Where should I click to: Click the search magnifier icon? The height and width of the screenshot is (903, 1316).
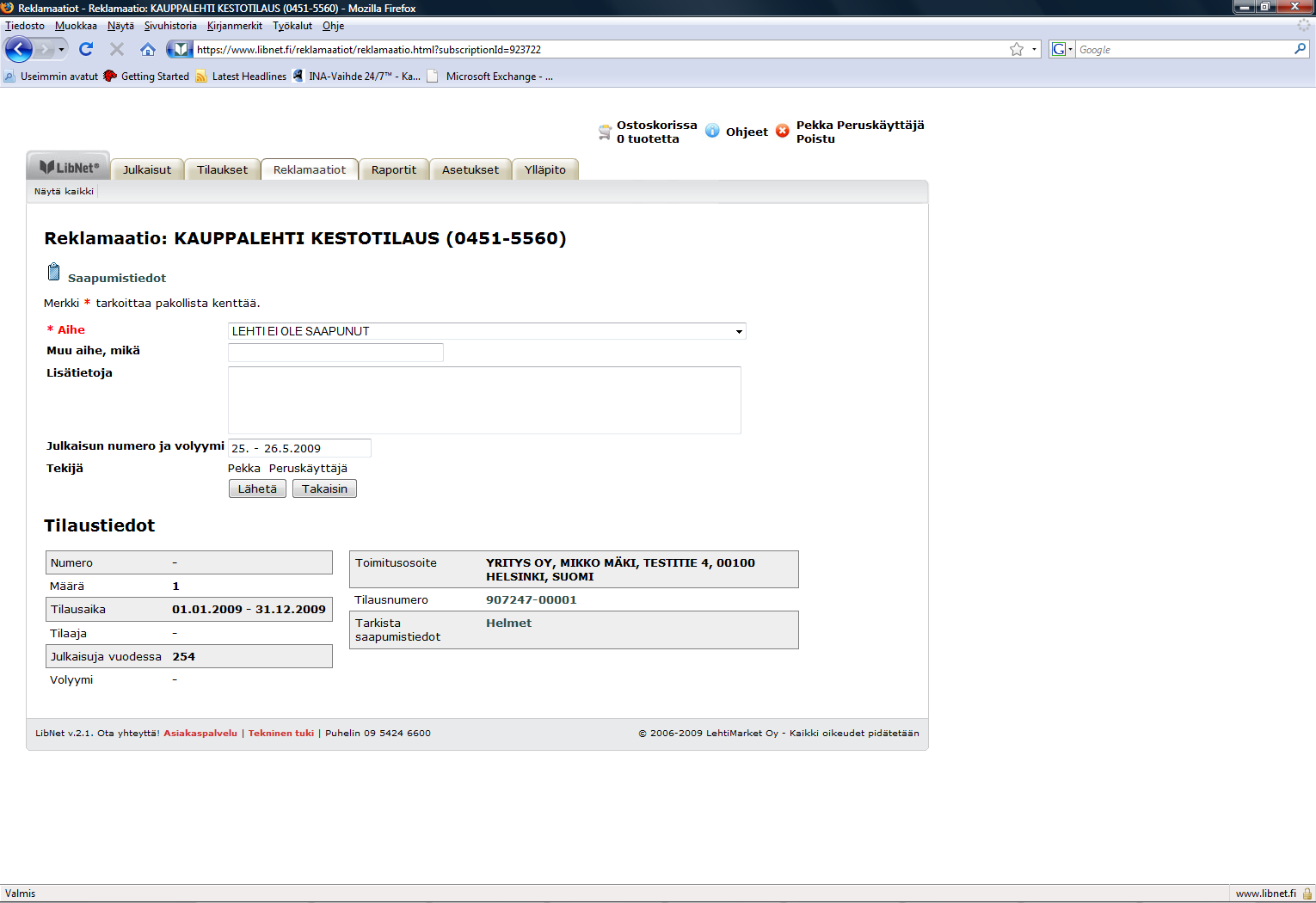[1300, 49]
